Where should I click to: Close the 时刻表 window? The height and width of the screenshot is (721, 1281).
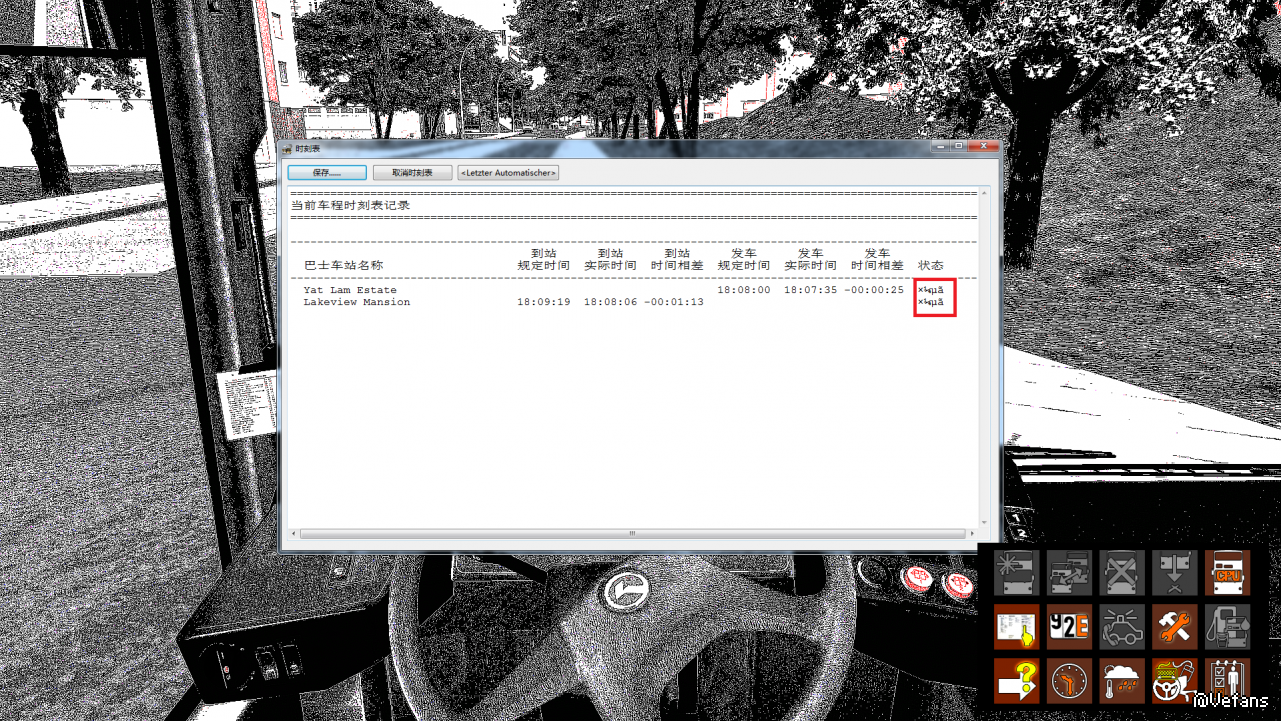tap(983, 146)
